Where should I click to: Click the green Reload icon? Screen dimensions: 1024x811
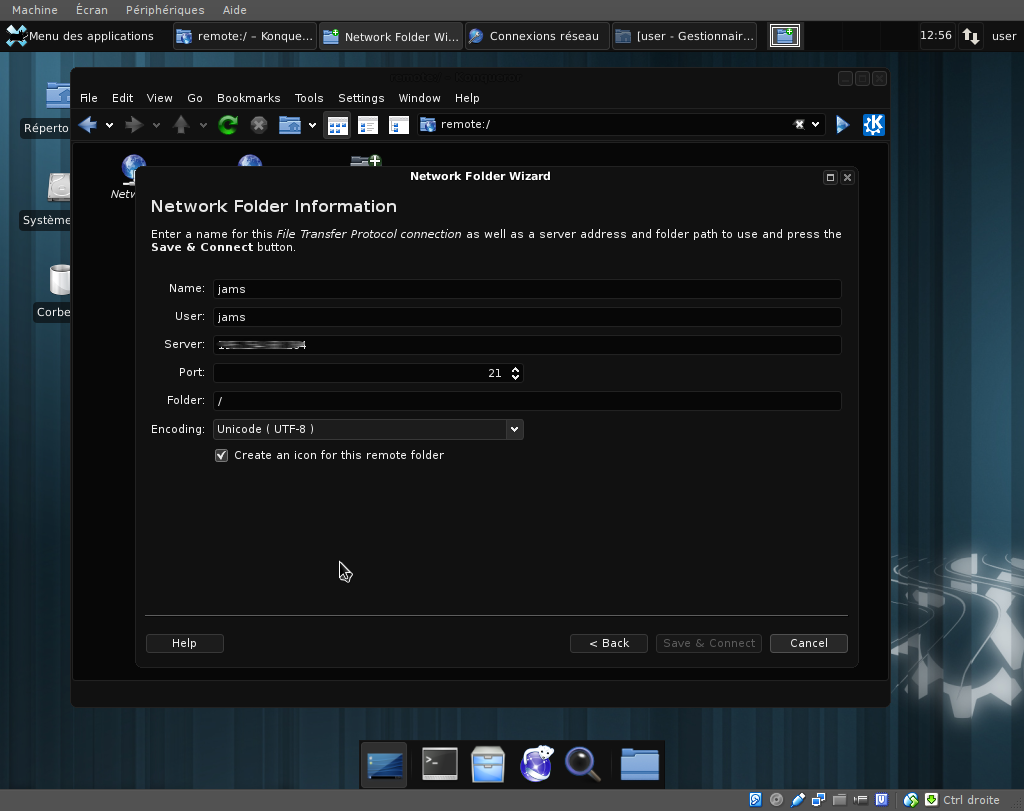[228, 125]
